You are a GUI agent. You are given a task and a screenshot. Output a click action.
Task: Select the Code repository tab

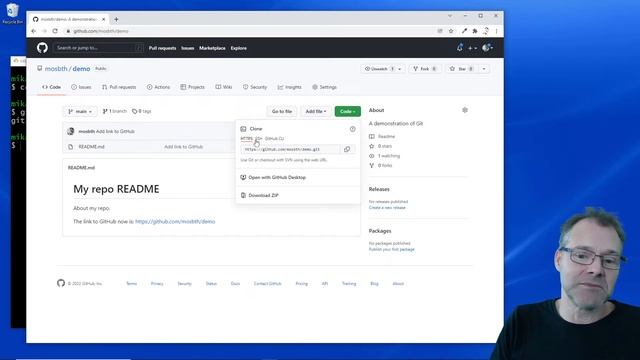pos(51,87)
